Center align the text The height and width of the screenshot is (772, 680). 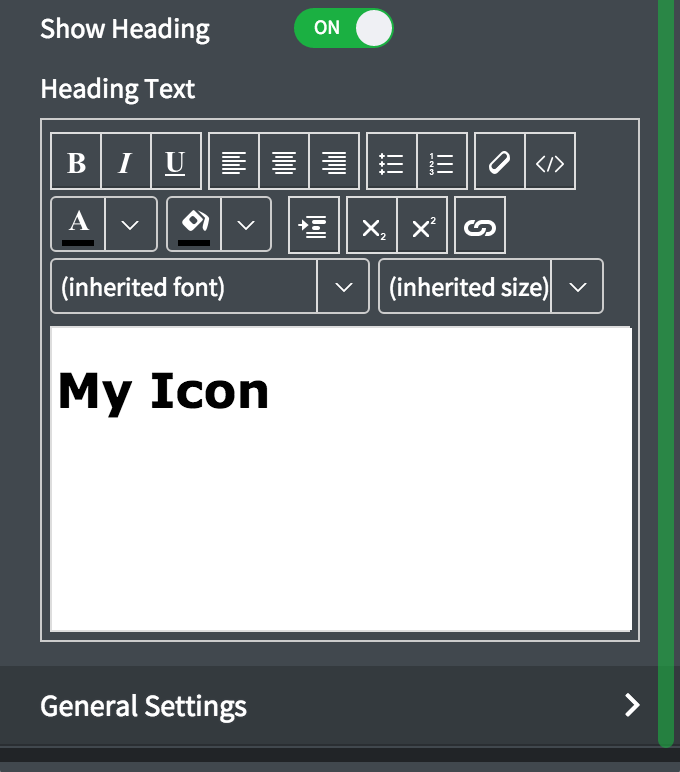point(284,162)
